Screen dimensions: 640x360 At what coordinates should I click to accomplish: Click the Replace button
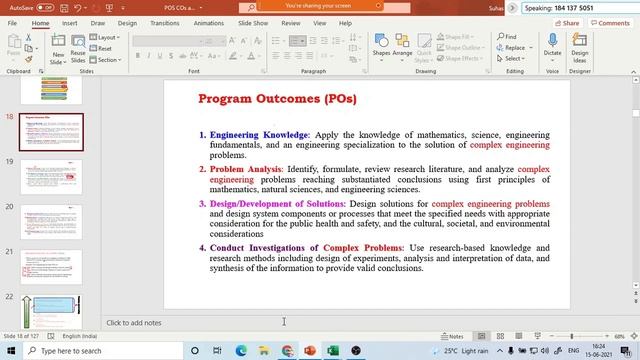[511, 48]
